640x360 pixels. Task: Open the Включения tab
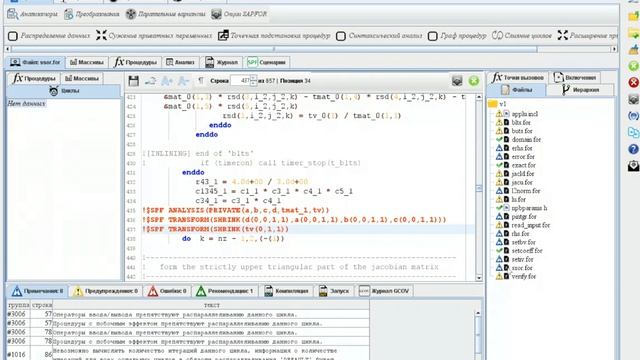click(x=575, y=77)
